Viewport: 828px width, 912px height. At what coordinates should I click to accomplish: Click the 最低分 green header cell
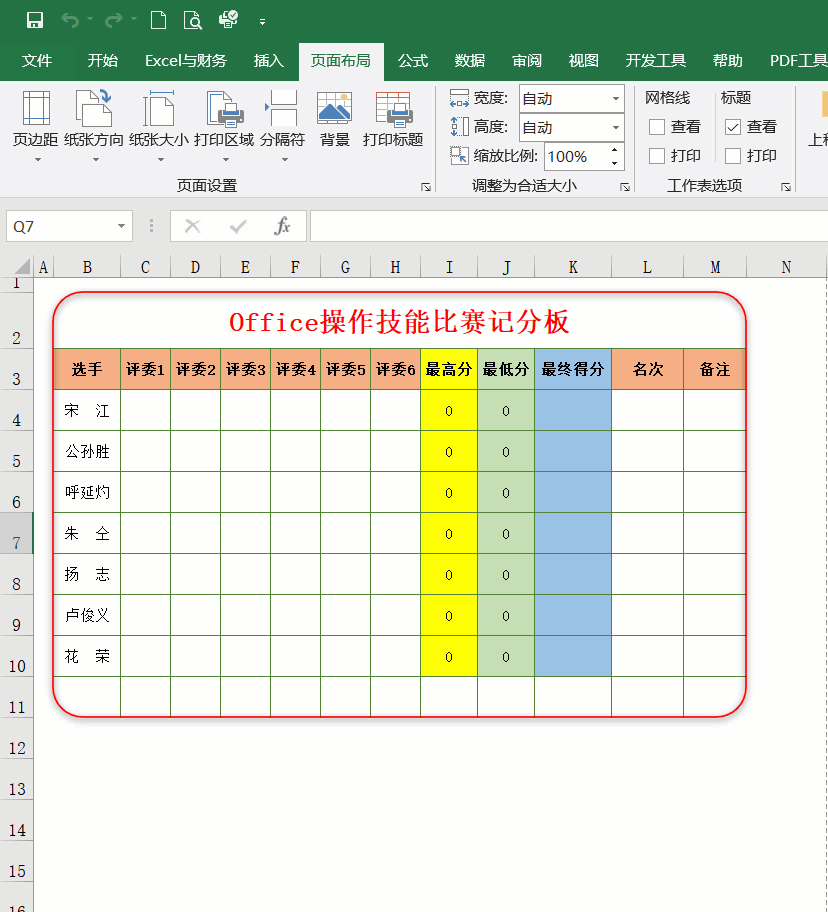pyautogui.click(x=506, y=369)
